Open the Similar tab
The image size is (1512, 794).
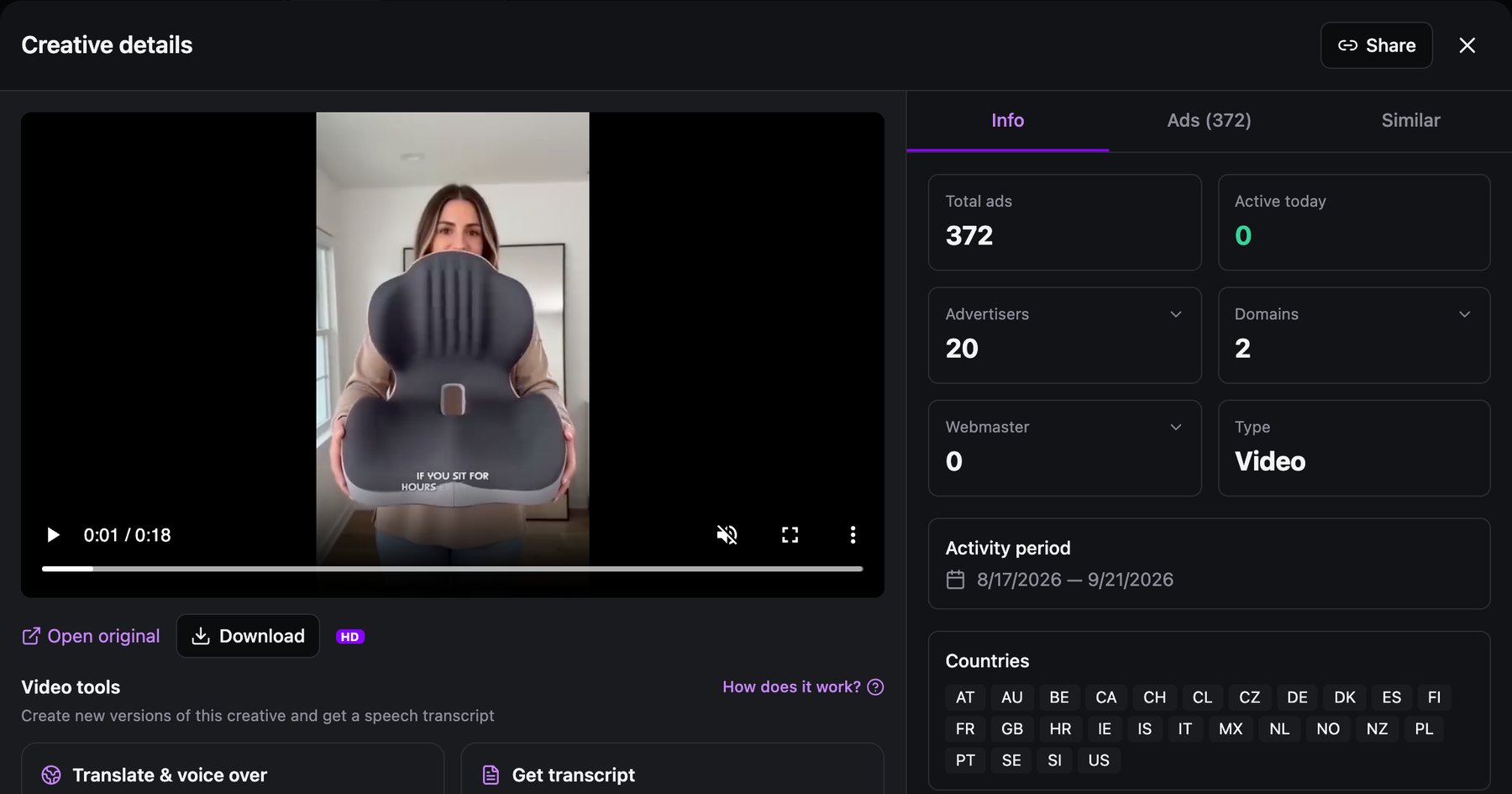tap(1410, 120)
